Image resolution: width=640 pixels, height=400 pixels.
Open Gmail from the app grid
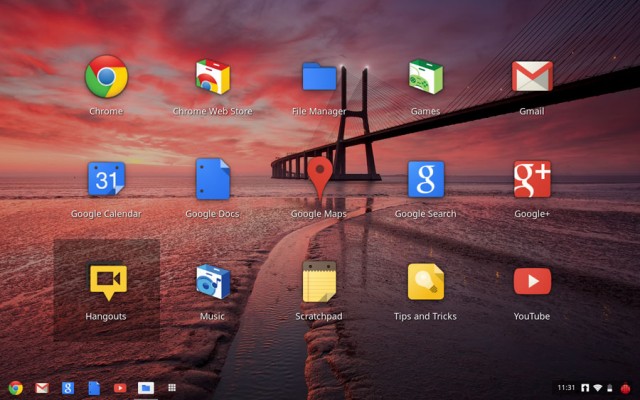pyautogui.click(x=532, y=77)
